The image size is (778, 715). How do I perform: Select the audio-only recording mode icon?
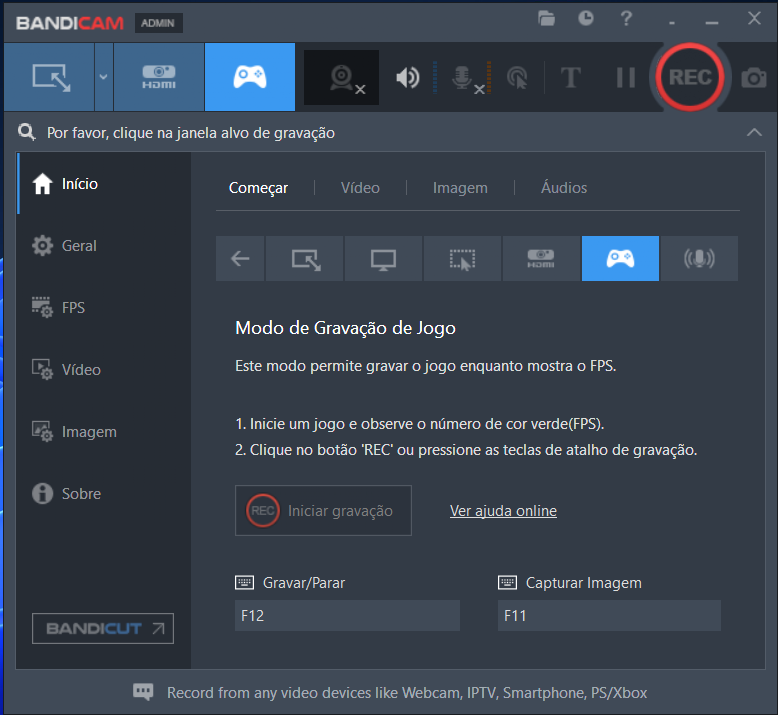click(699, 259)
